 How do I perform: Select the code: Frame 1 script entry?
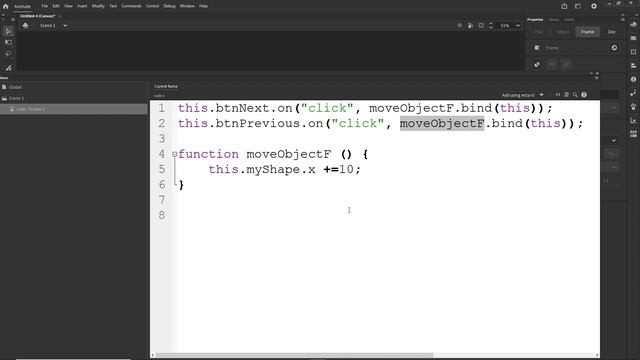tap(73, 109)
